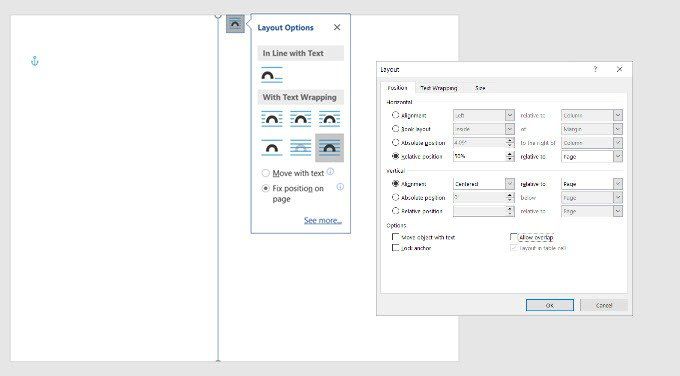
Task: Close the Layout Options flyout
Action: [337, 27]
